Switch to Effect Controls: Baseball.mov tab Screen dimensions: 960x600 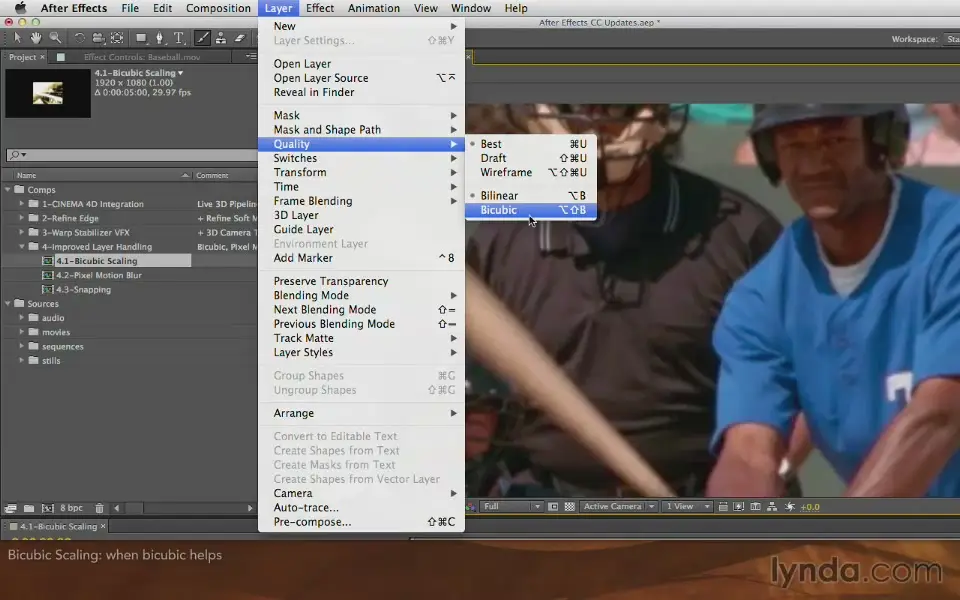pos(142,57)
